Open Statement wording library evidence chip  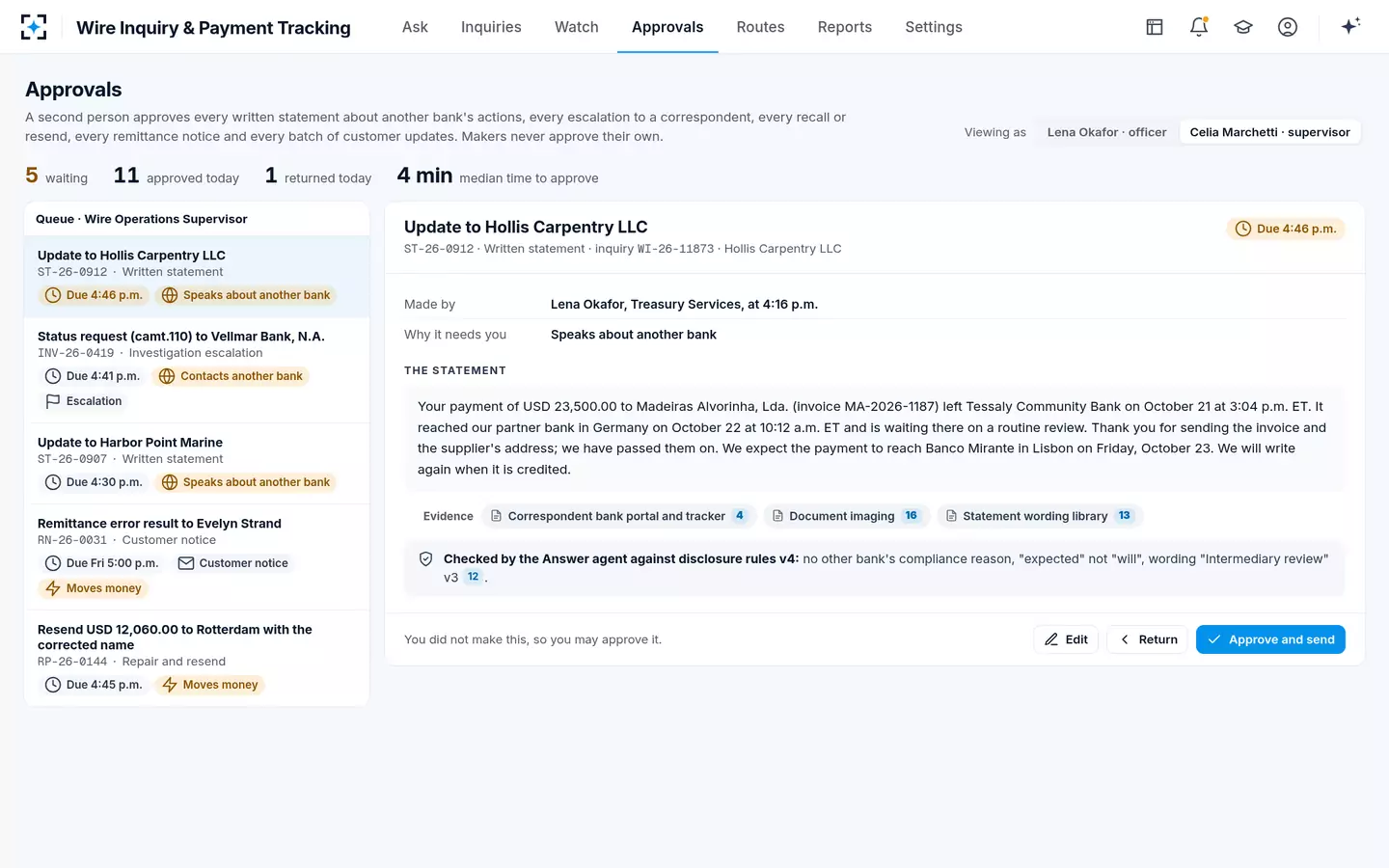(x=1040, y=516)
